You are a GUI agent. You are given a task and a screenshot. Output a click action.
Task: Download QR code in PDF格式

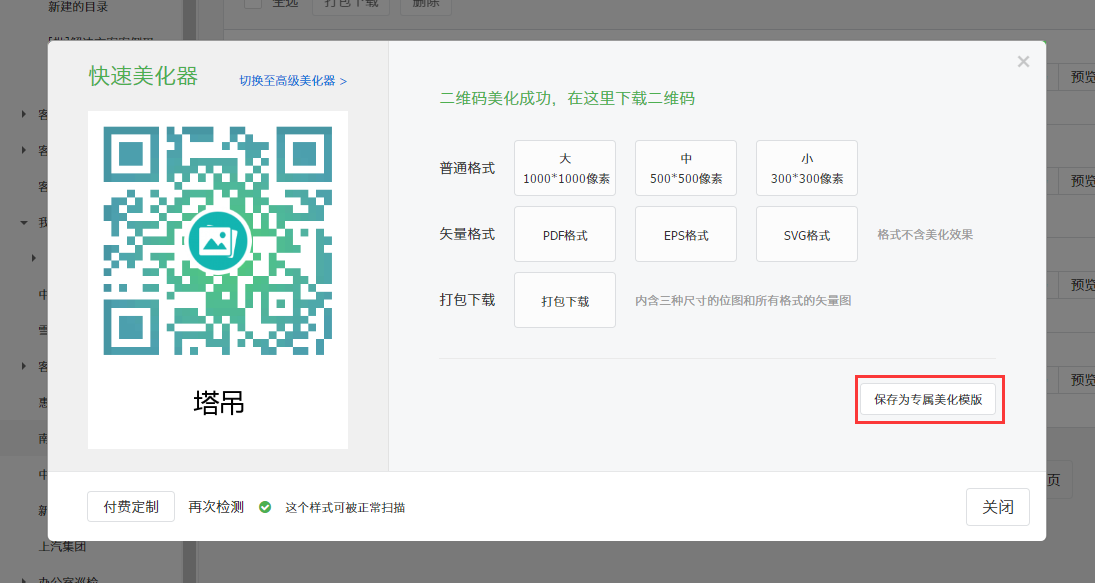[565, 235]
